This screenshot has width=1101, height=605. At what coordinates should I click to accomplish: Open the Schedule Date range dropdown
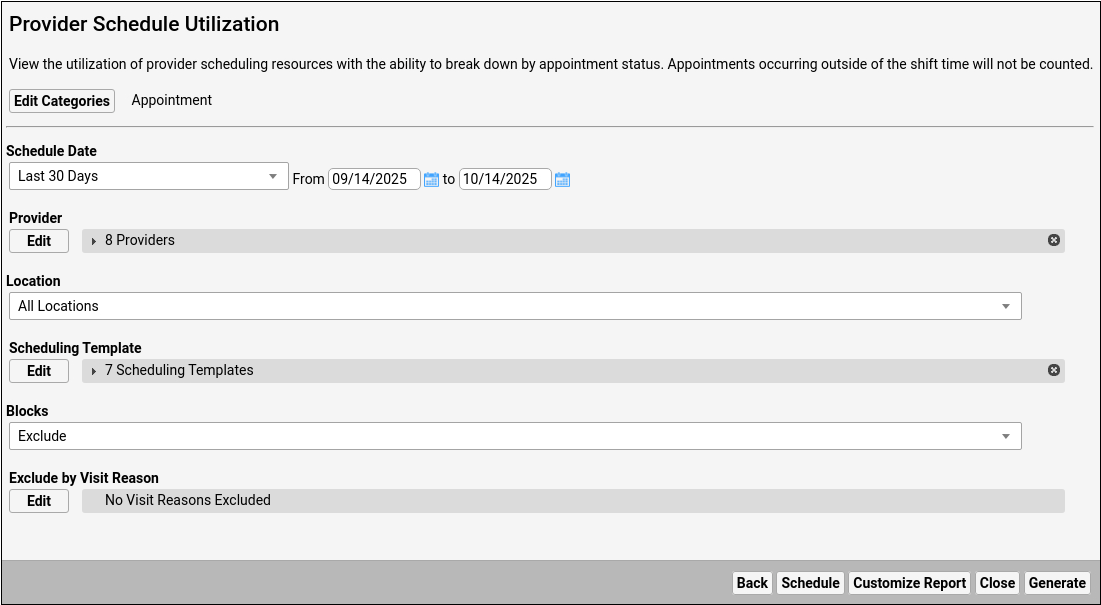click(148, 177)
